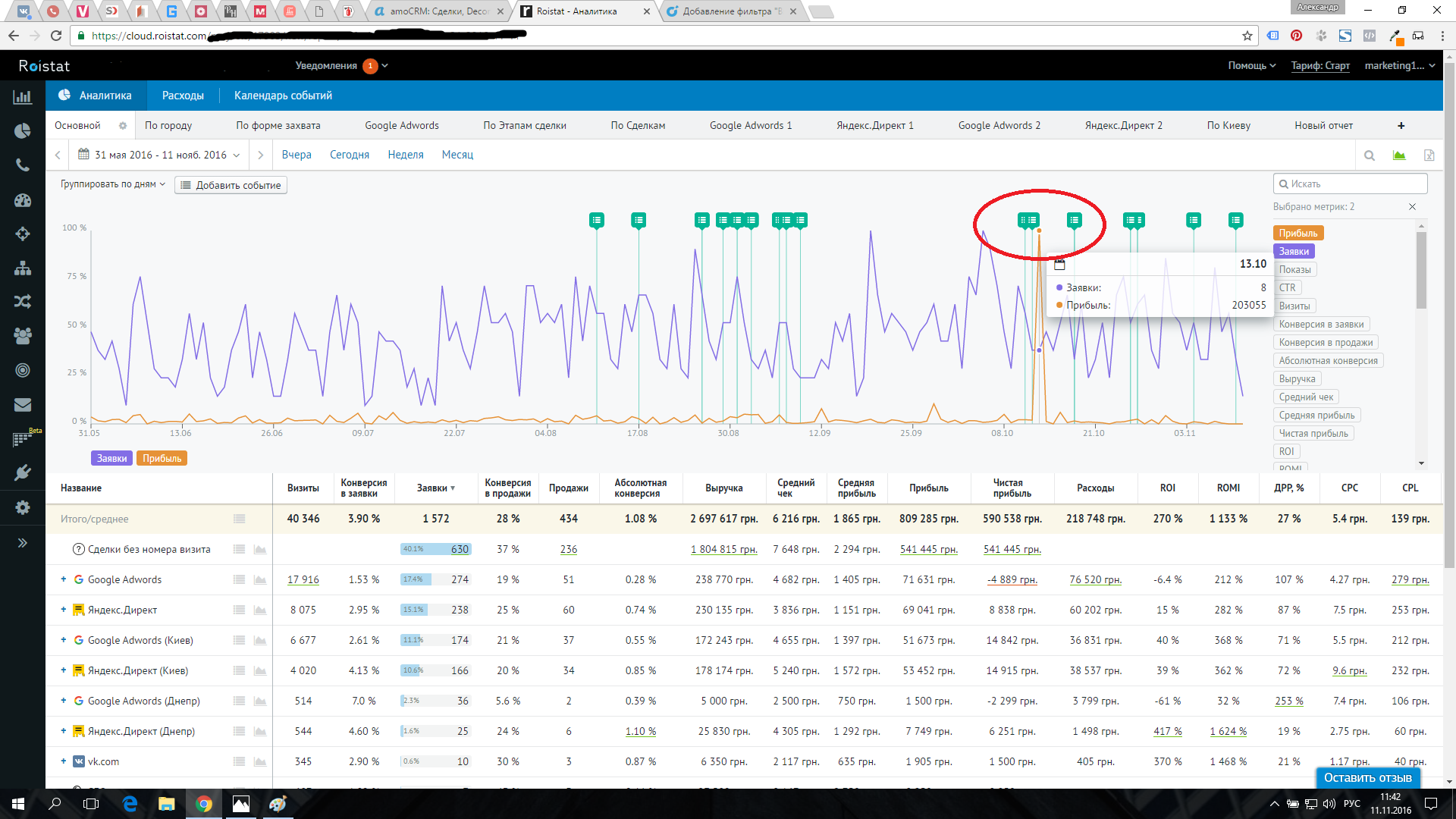
Task: Open Группировать по дням dropdown
Action: 112,184
